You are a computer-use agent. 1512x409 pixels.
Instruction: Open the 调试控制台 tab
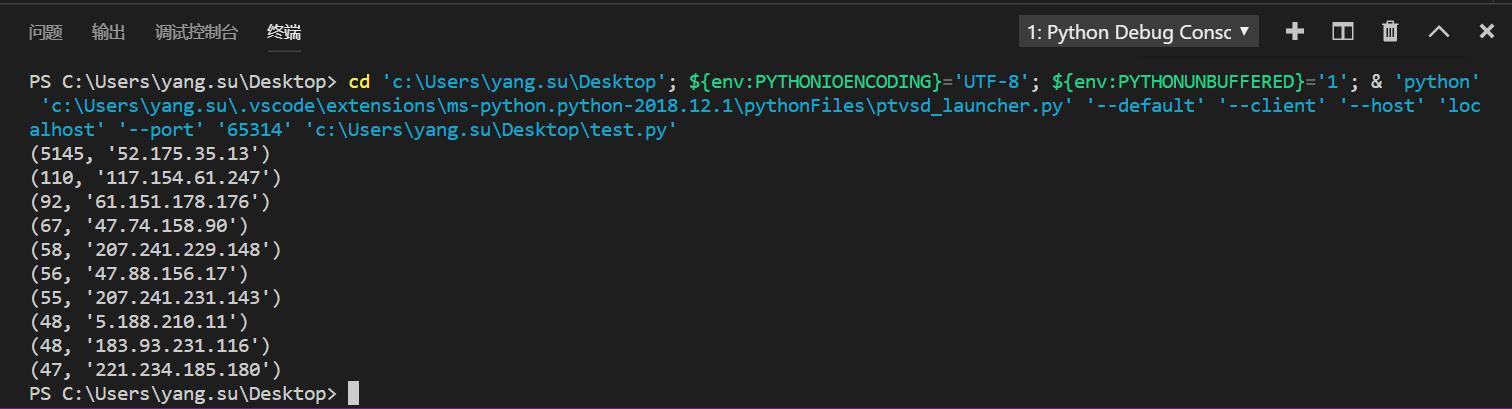[x=196, y=32]
